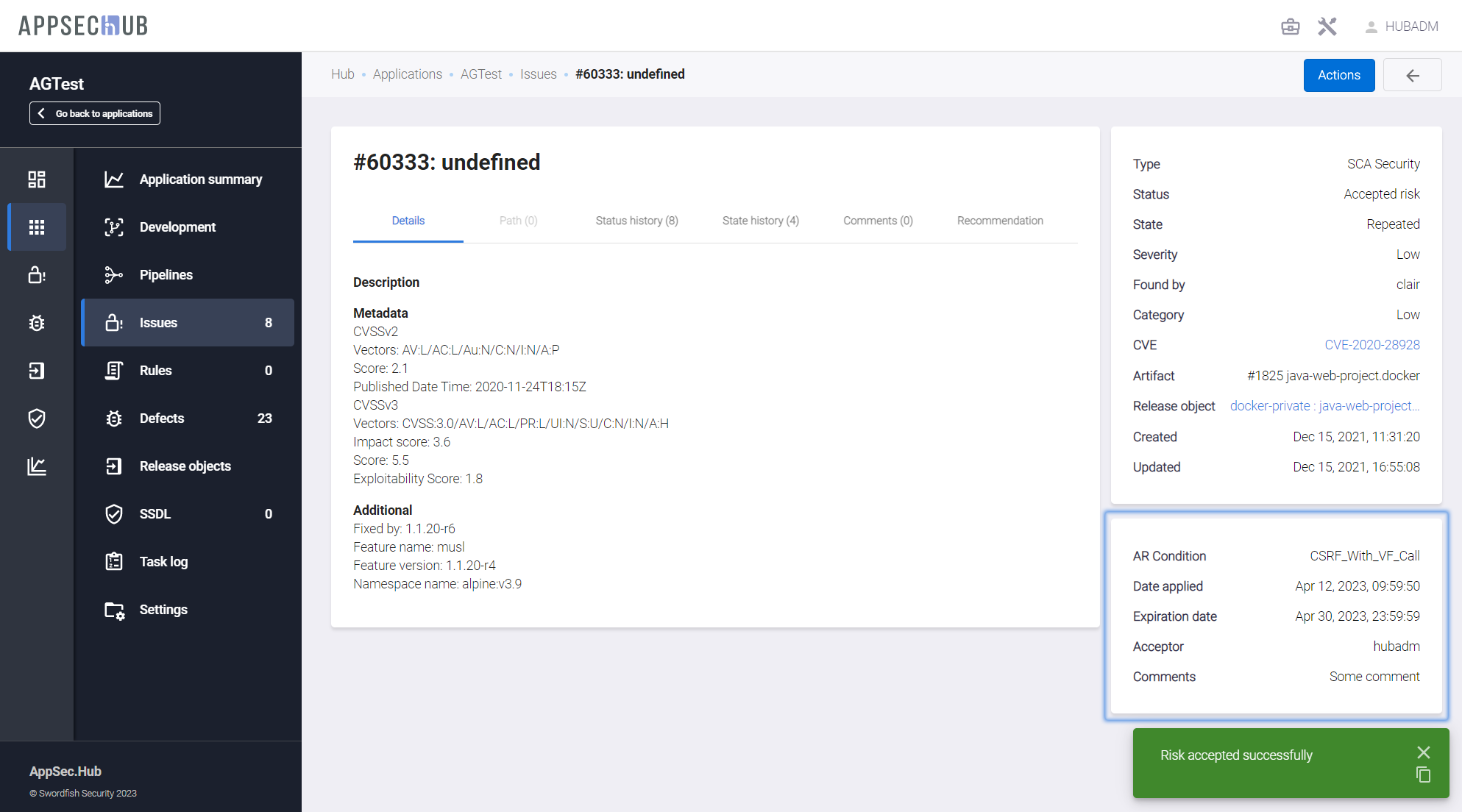Viewport: 1462px width, 812px height.
Task: Open the docker-private release object link
Action: 1324,406
